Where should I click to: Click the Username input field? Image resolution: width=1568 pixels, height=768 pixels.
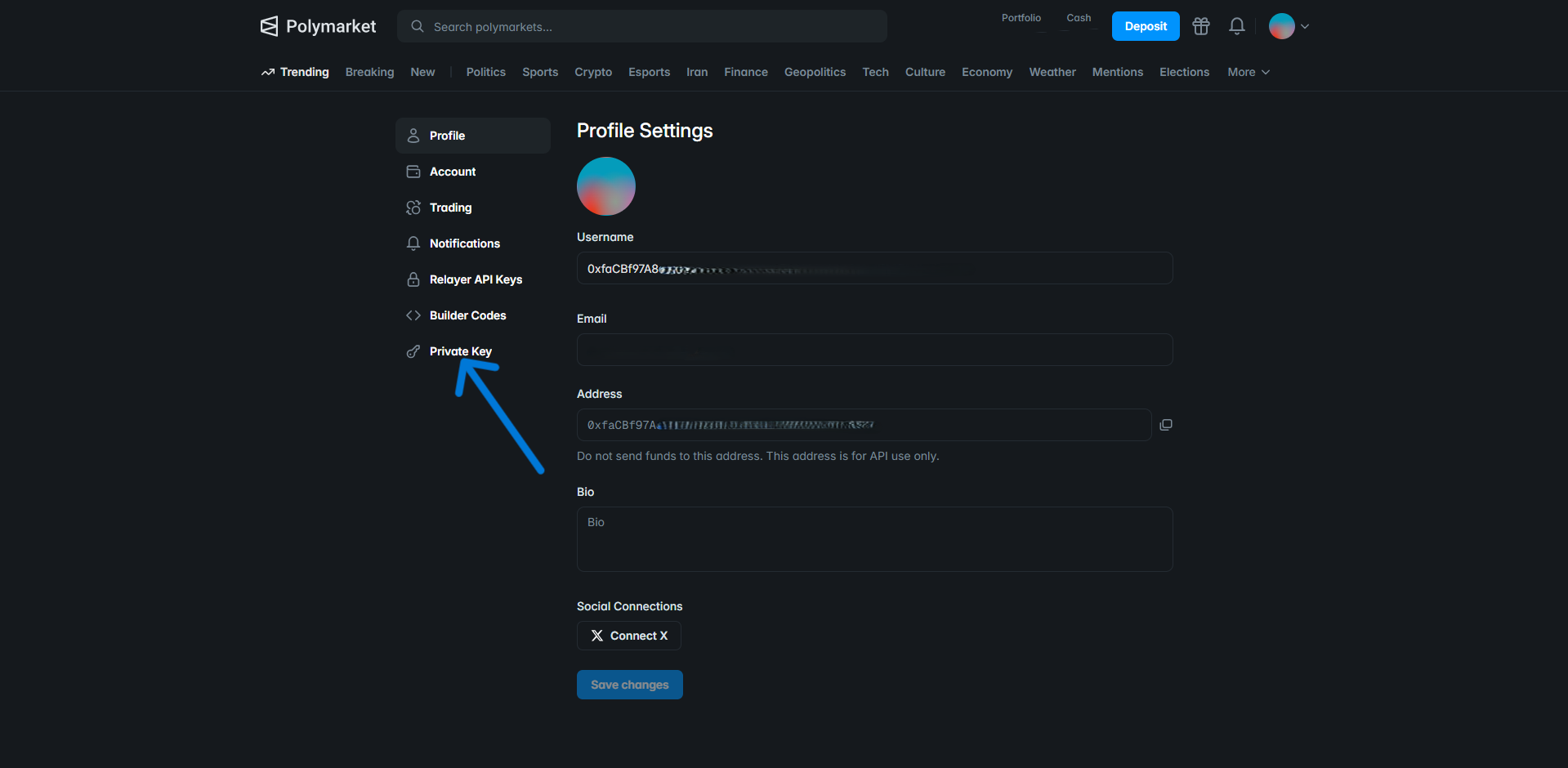pyautogui.click(x=875, y=268)
